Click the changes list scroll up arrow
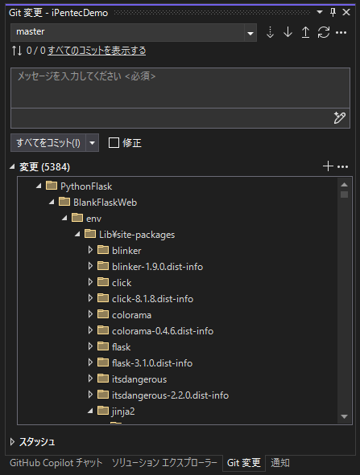The height and width of the screenshot is (475, 360). (344, 184)
